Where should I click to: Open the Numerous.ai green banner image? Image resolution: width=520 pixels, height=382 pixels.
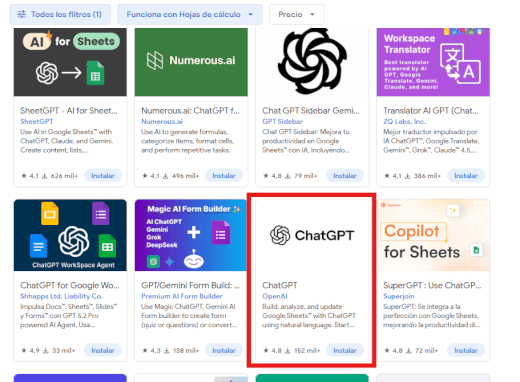[191, 62]
